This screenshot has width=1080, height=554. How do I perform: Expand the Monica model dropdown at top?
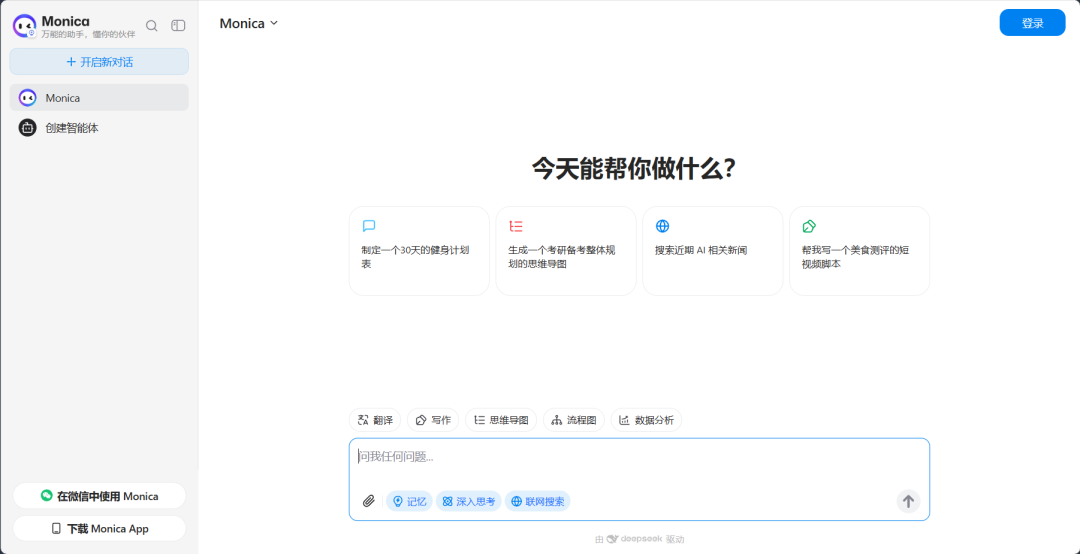pos(249,23)
